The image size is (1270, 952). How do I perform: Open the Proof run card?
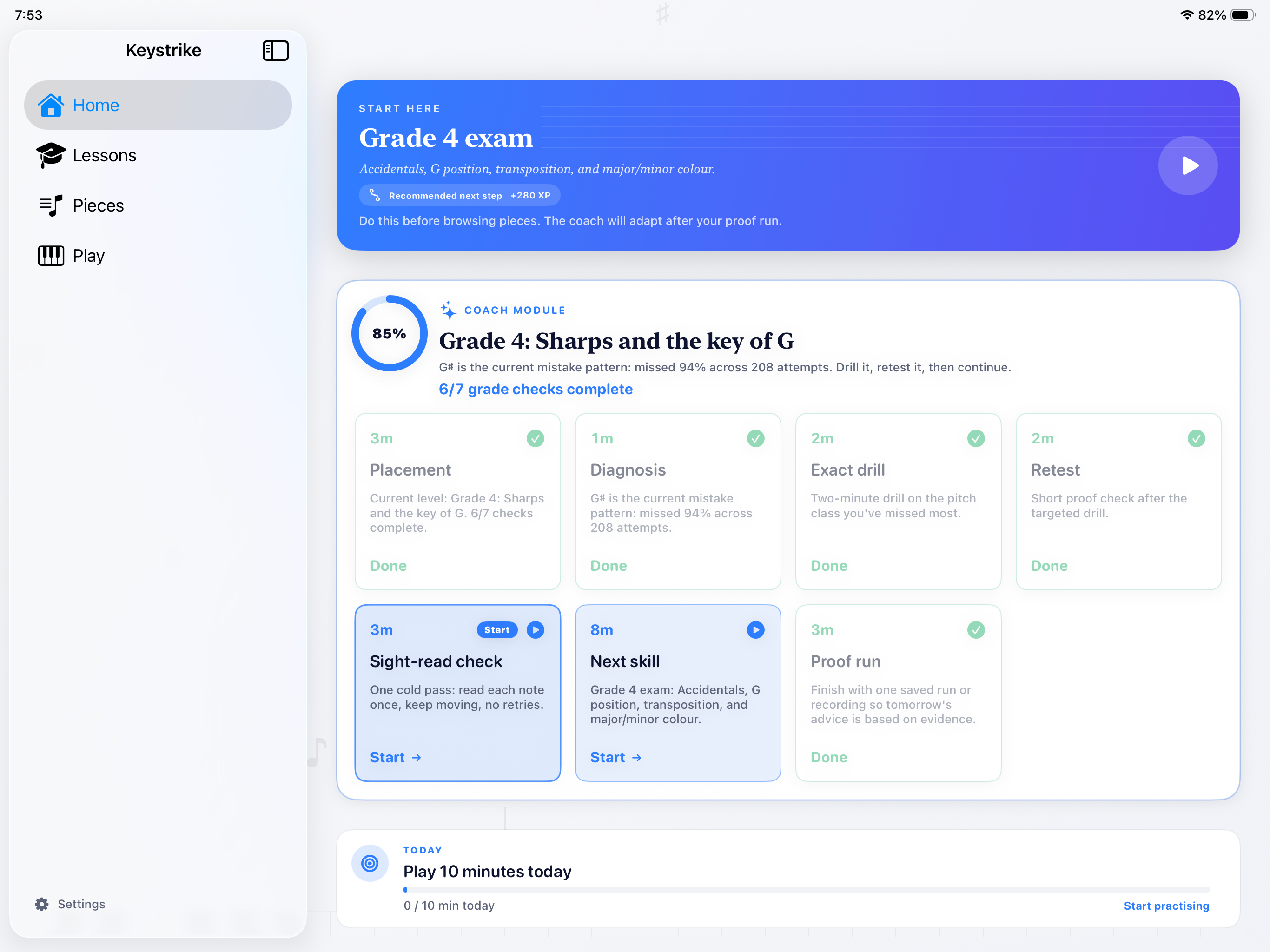pyautogui.click(x=898, y=693)
